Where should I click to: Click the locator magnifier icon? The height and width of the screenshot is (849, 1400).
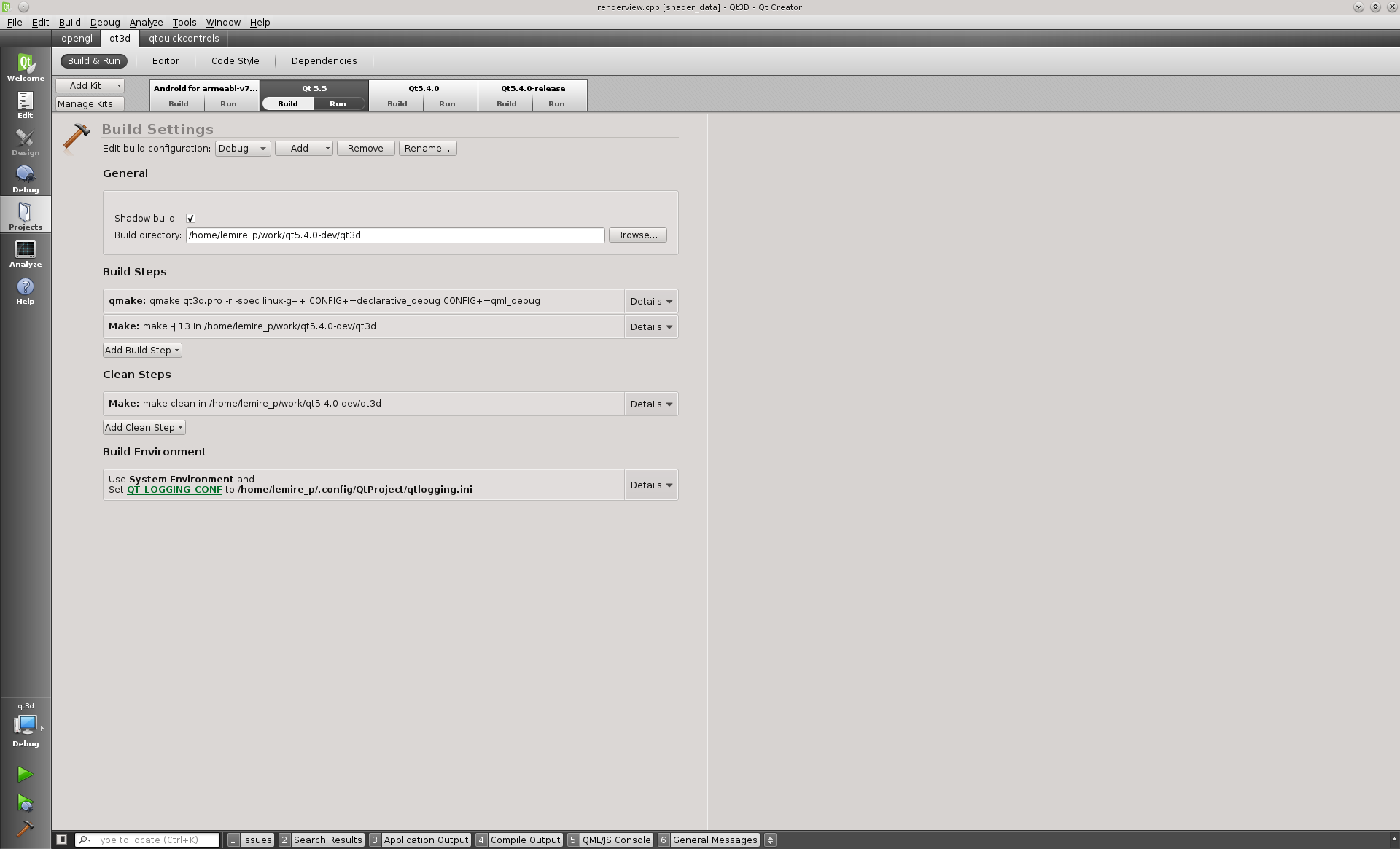tap(85, 840)
